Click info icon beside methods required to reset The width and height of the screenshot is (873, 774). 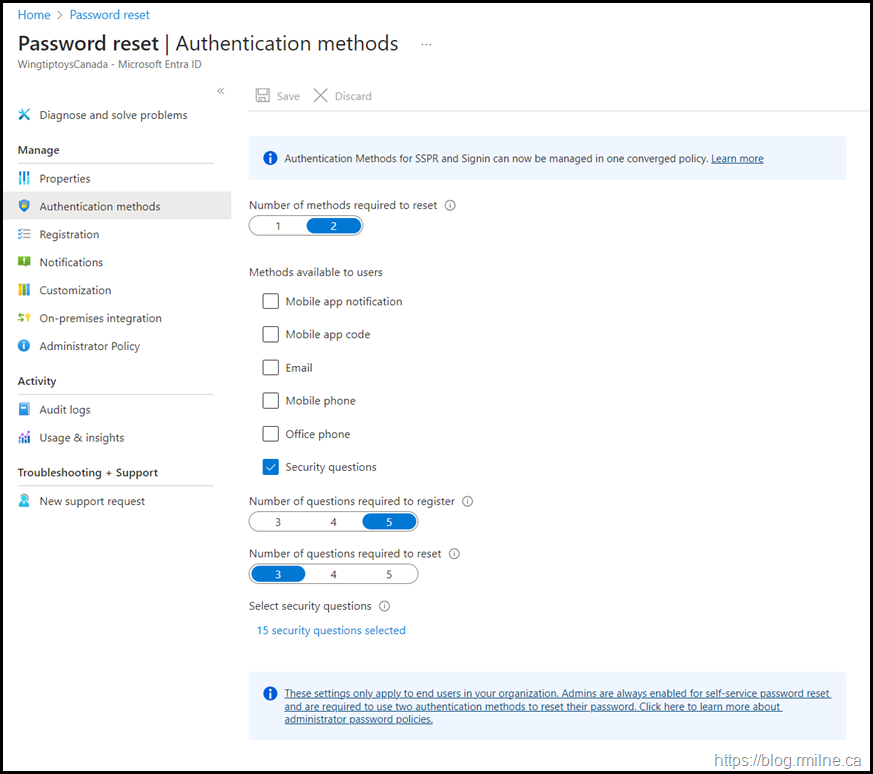[x=450, y=205]
